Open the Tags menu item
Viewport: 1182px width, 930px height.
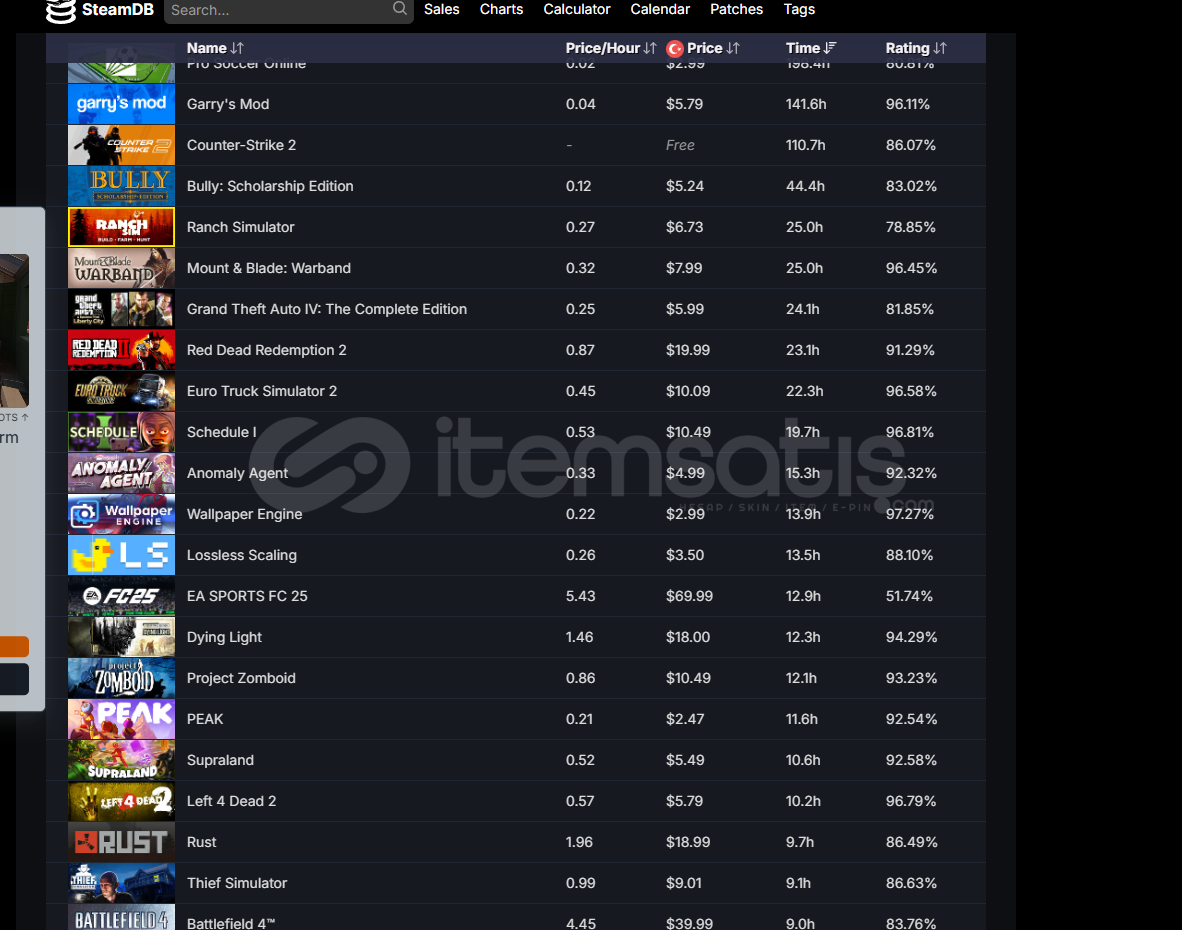coord(799,9)
